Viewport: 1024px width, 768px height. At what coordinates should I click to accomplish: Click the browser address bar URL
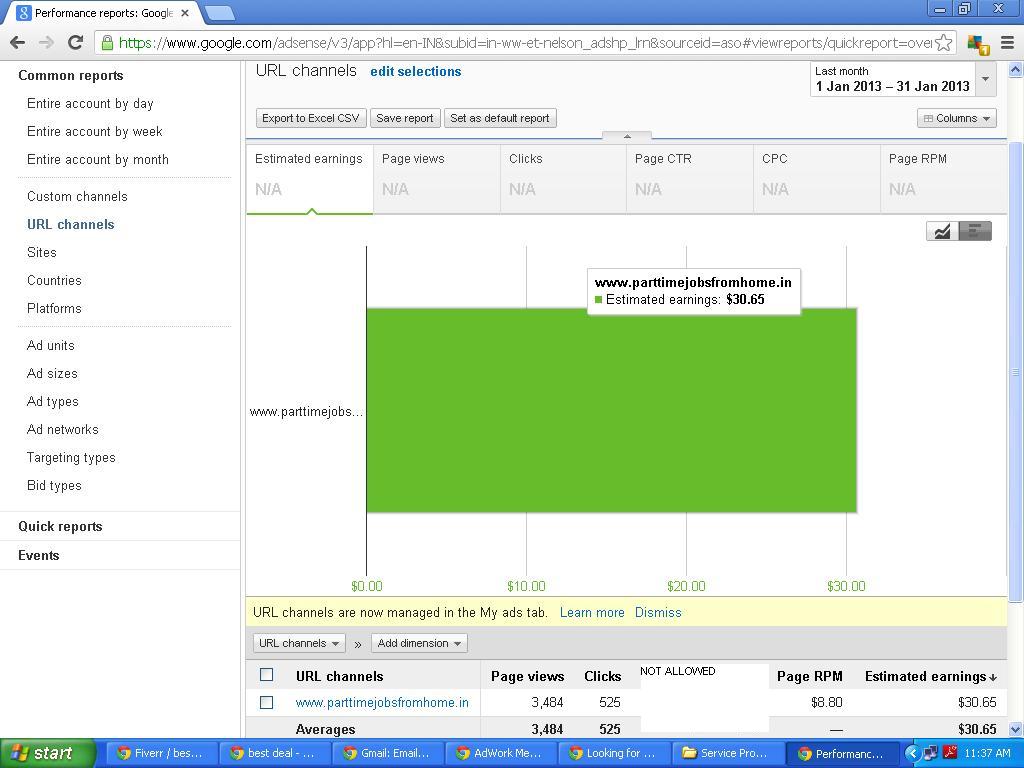tap(526, 43)
